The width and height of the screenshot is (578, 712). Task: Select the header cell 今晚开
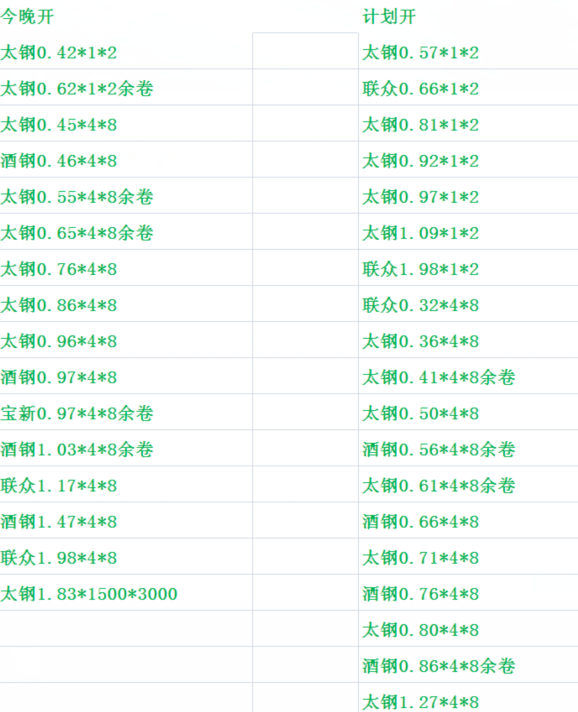pyautogui.click(x=126, y=16)
